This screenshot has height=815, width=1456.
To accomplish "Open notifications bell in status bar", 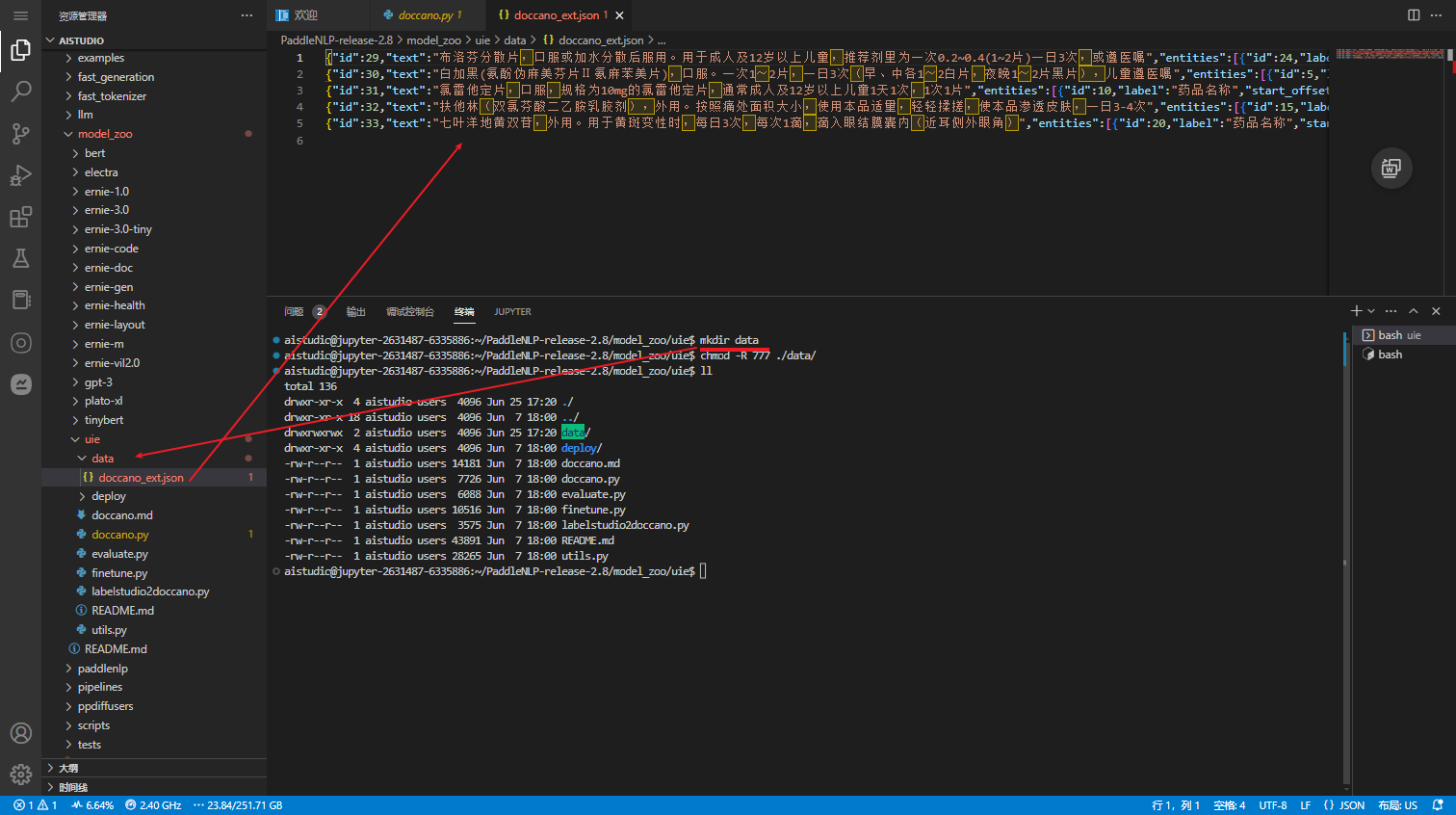I will pyautogui.click(x=1438, y=805).
